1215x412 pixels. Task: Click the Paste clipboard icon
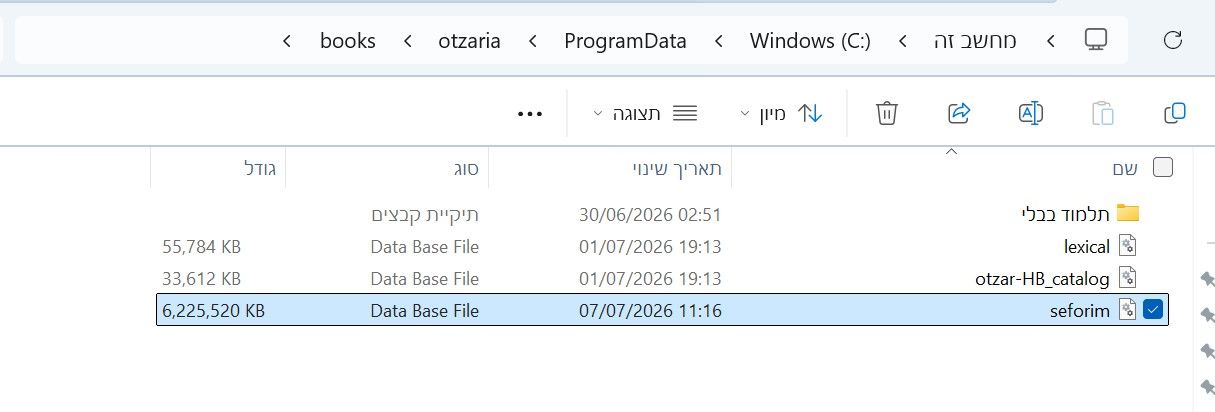[x=1102, y=113]
